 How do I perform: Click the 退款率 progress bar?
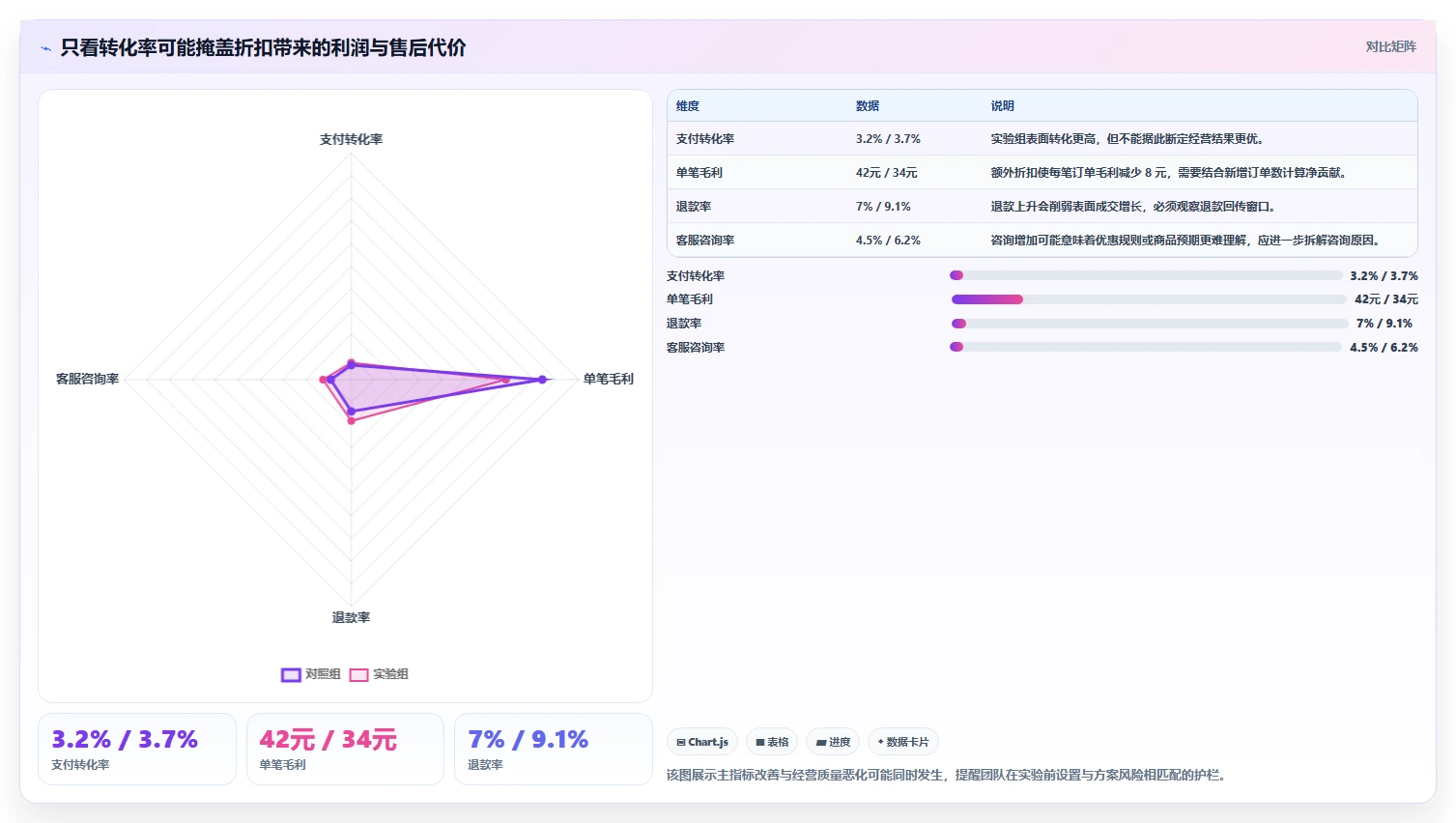[1150, 324]
